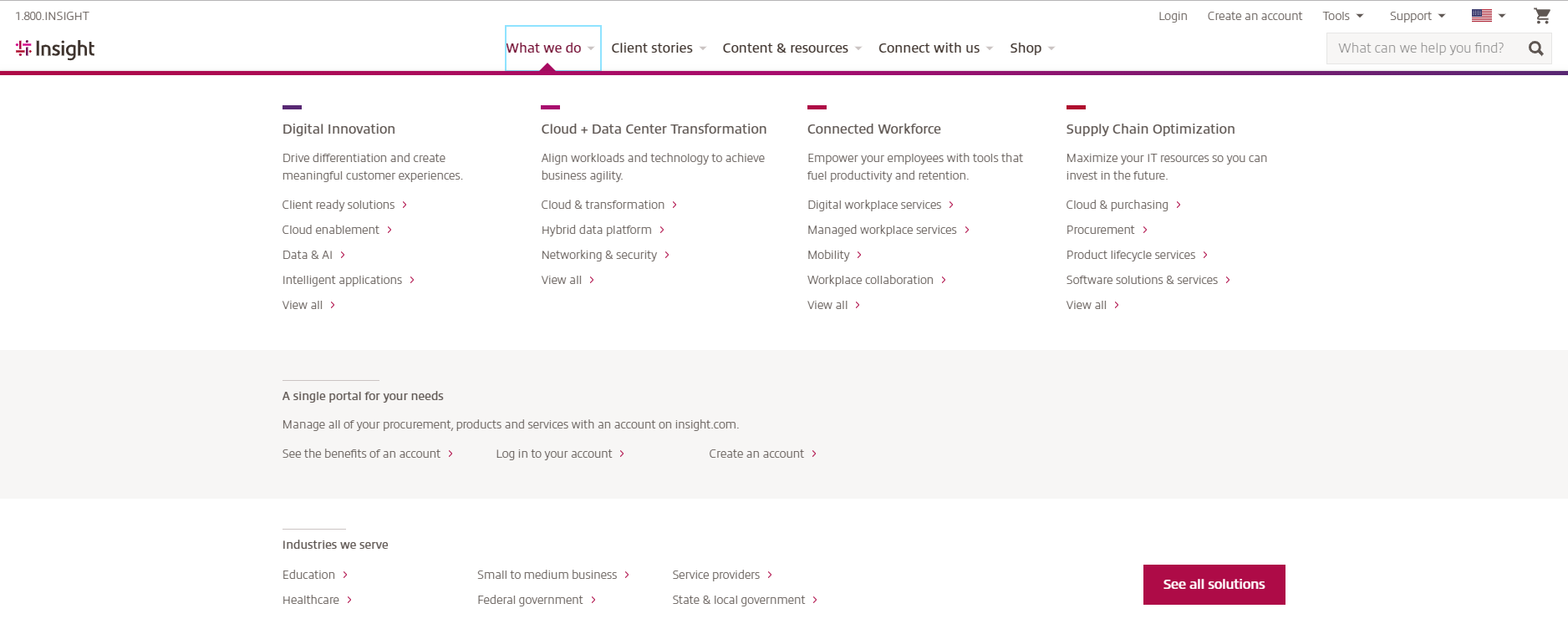The width and height of the screenshot is (1568, 639).
Task: Focus the 'What can we help you find?' field
Action: point(1421,48)
